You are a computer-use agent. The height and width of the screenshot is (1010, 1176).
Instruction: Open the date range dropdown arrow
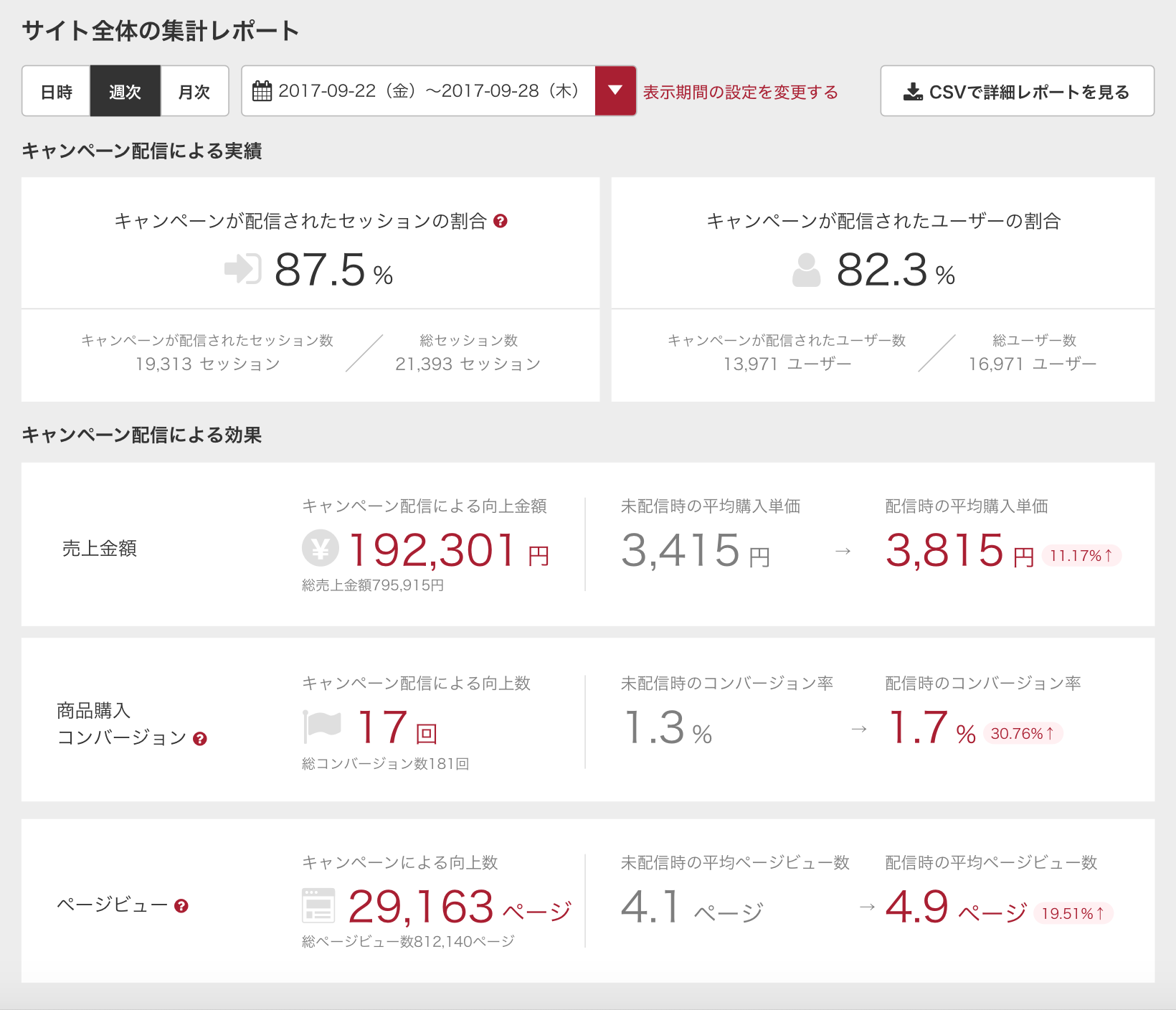[615, 90]
